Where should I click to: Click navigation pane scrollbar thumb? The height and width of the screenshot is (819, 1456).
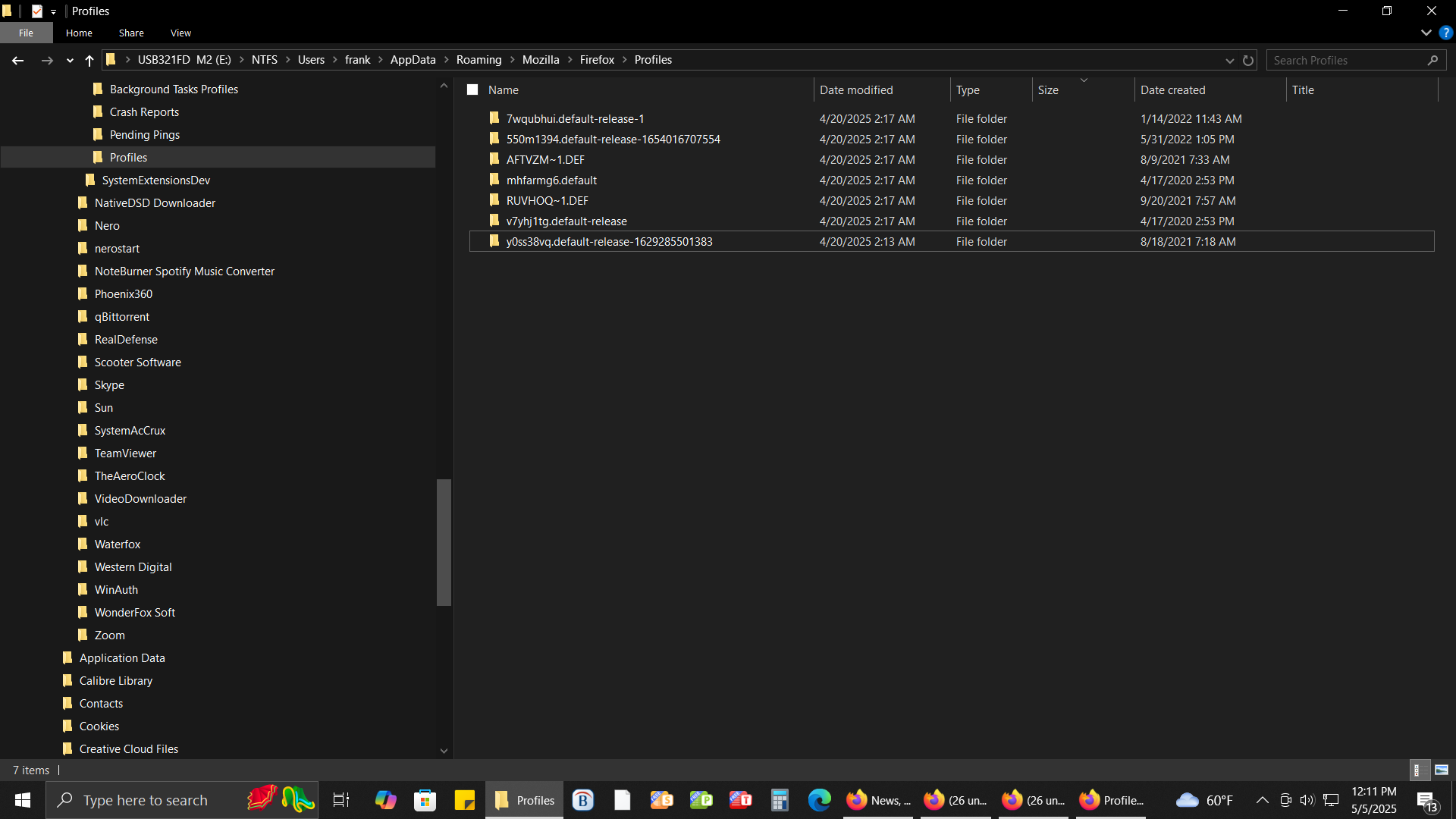(x=444, y=542)
